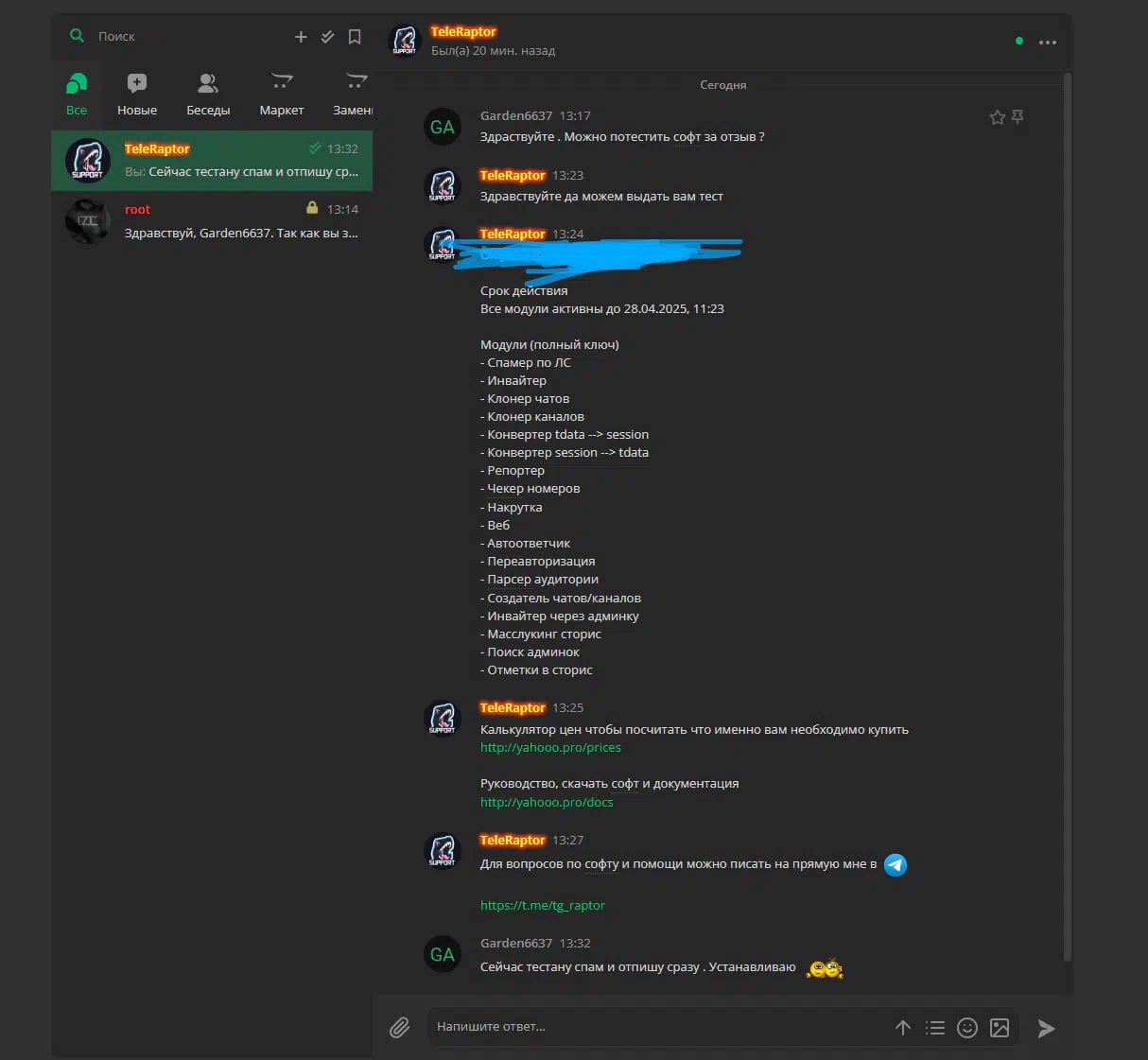
Task: Open the root conversation in the list
Action: click(212, 221)
